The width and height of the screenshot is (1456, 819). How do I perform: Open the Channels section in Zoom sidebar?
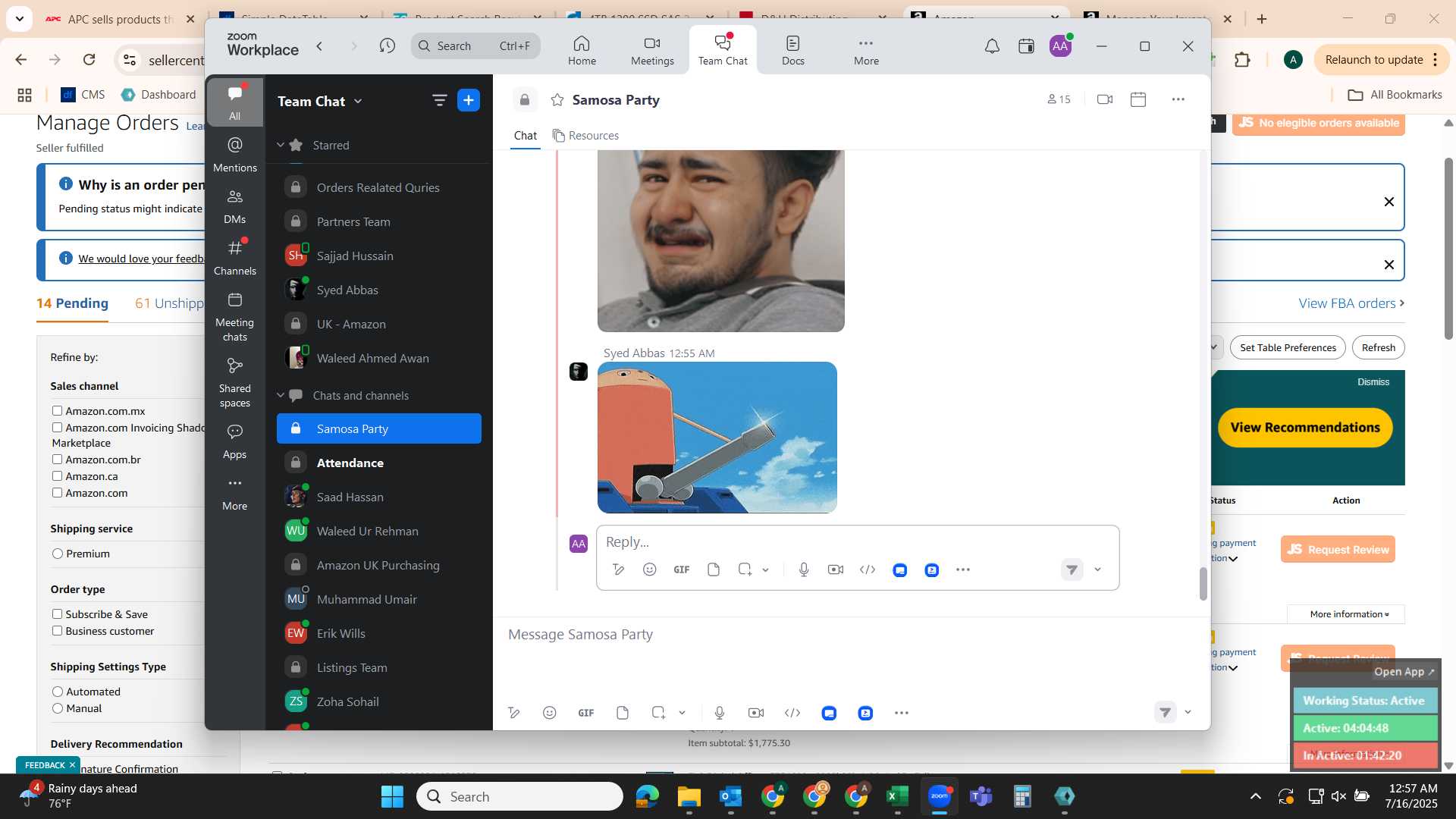click(x=234, y=258)
